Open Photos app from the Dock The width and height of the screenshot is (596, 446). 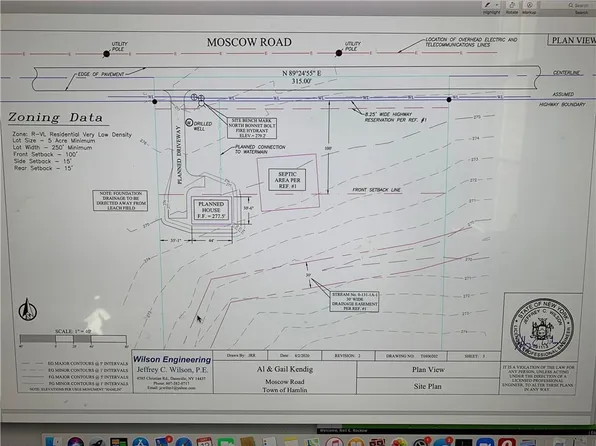[x=398, y=442]
